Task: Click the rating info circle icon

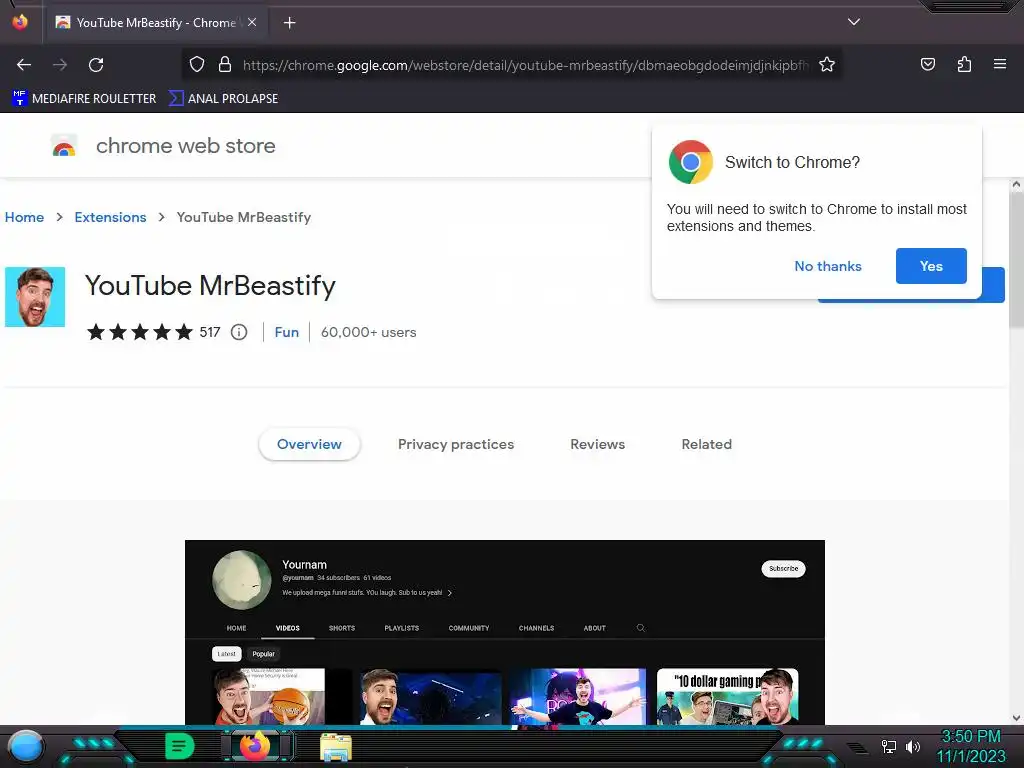Action: (239, 332)
